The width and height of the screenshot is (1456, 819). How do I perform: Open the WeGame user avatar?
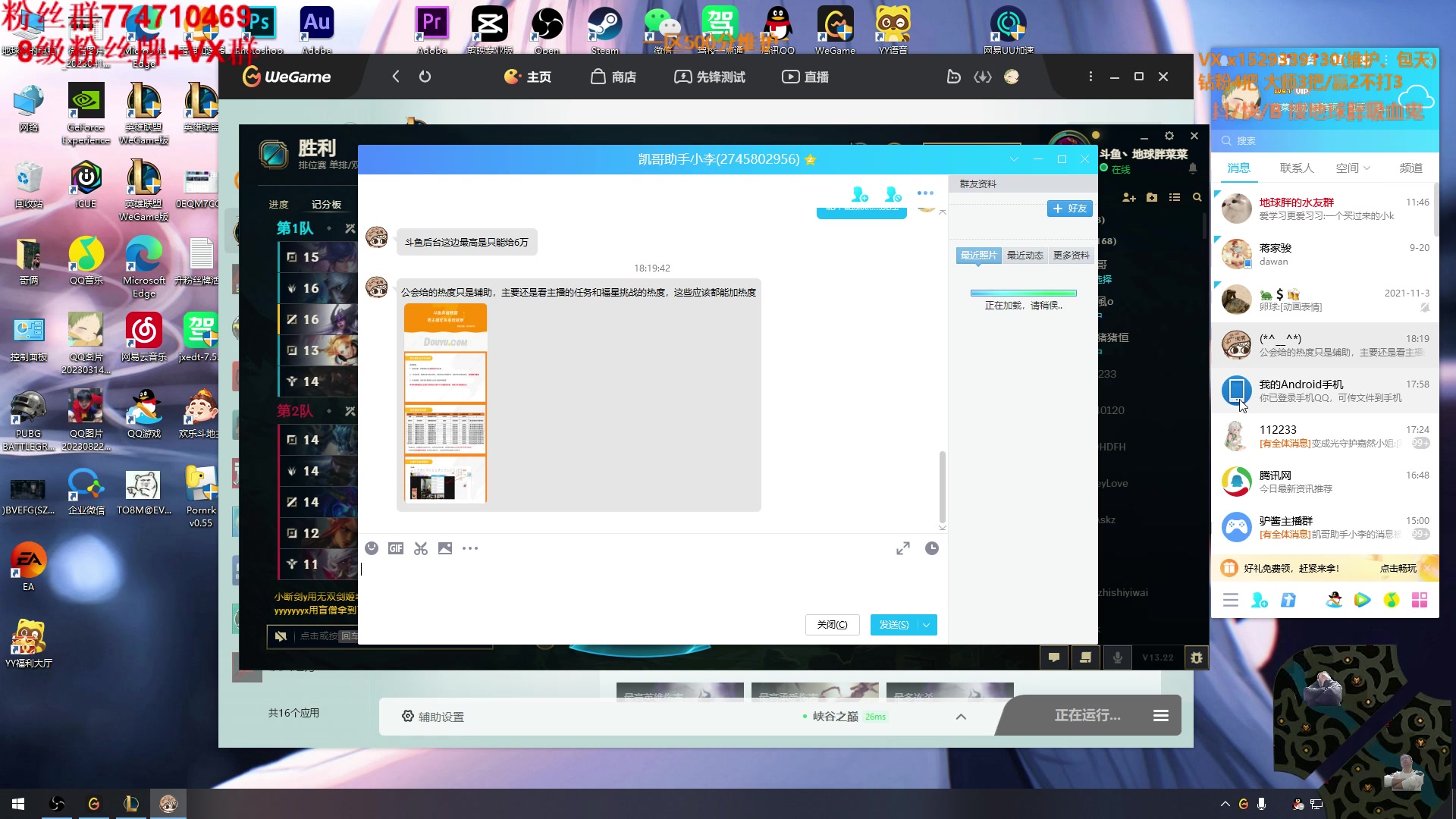click(x=1012, y=77)
